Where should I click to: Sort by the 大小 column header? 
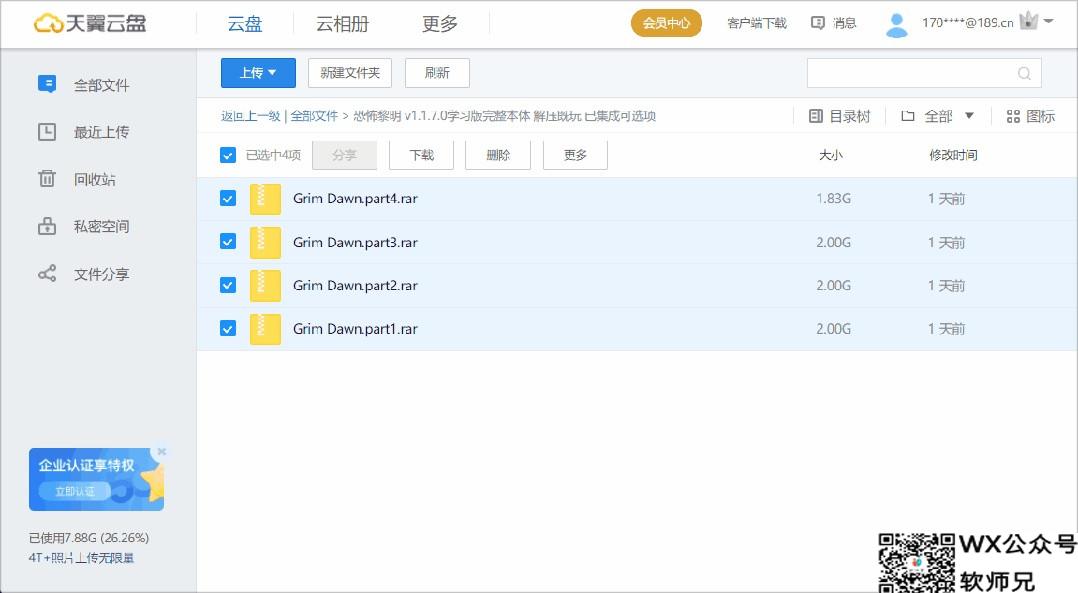(x=830, y=155)
